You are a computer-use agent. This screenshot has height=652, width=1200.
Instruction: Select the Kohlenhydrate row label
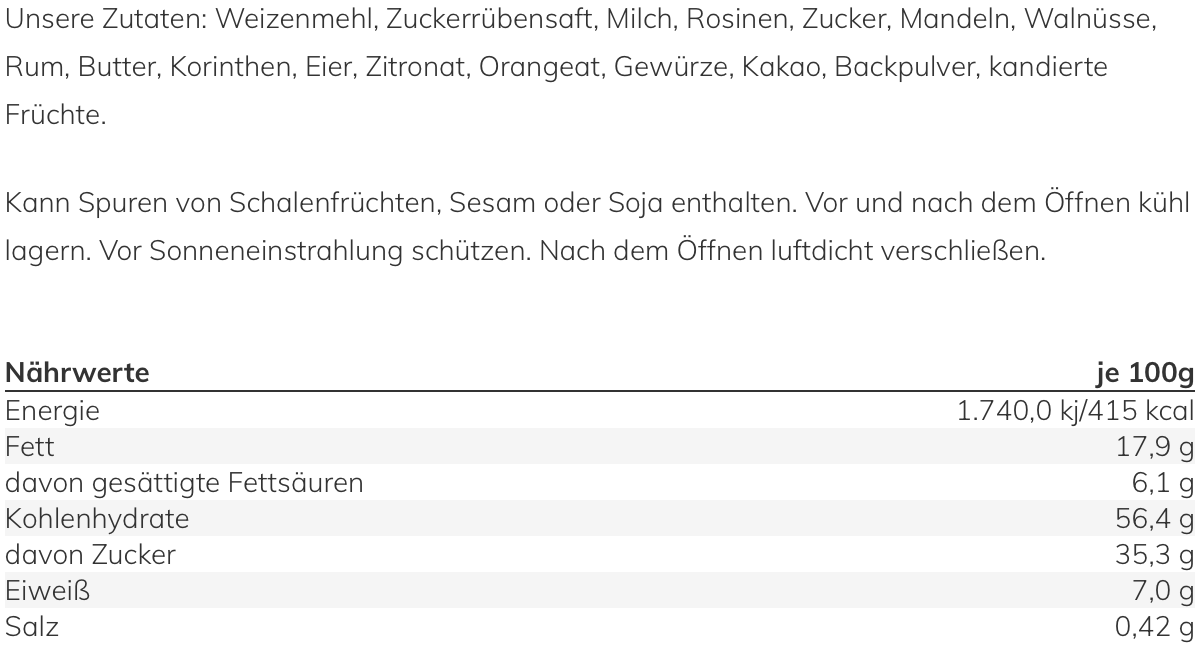tap(97, 519)
